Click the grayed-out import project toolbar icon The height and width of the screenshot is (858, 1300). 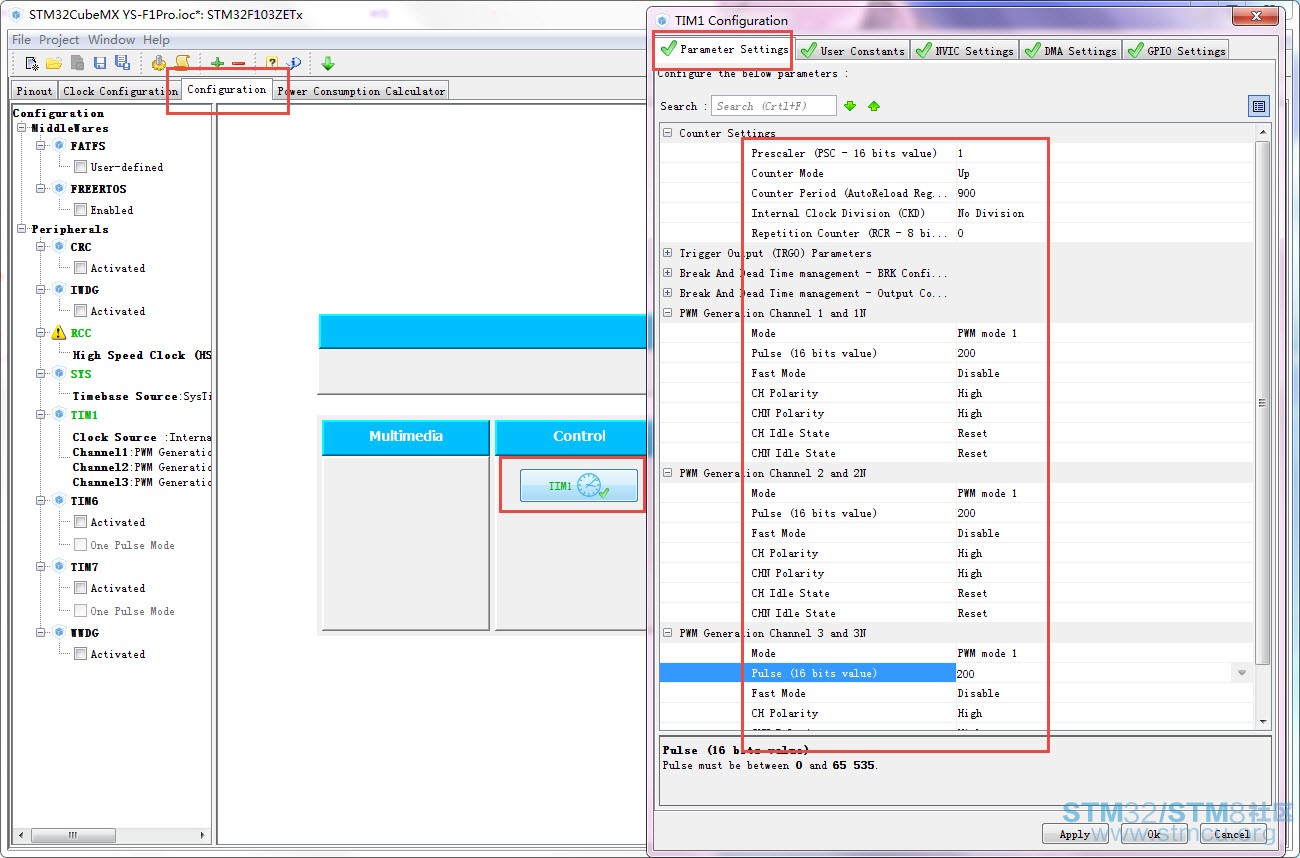click(x=77, y=63)
